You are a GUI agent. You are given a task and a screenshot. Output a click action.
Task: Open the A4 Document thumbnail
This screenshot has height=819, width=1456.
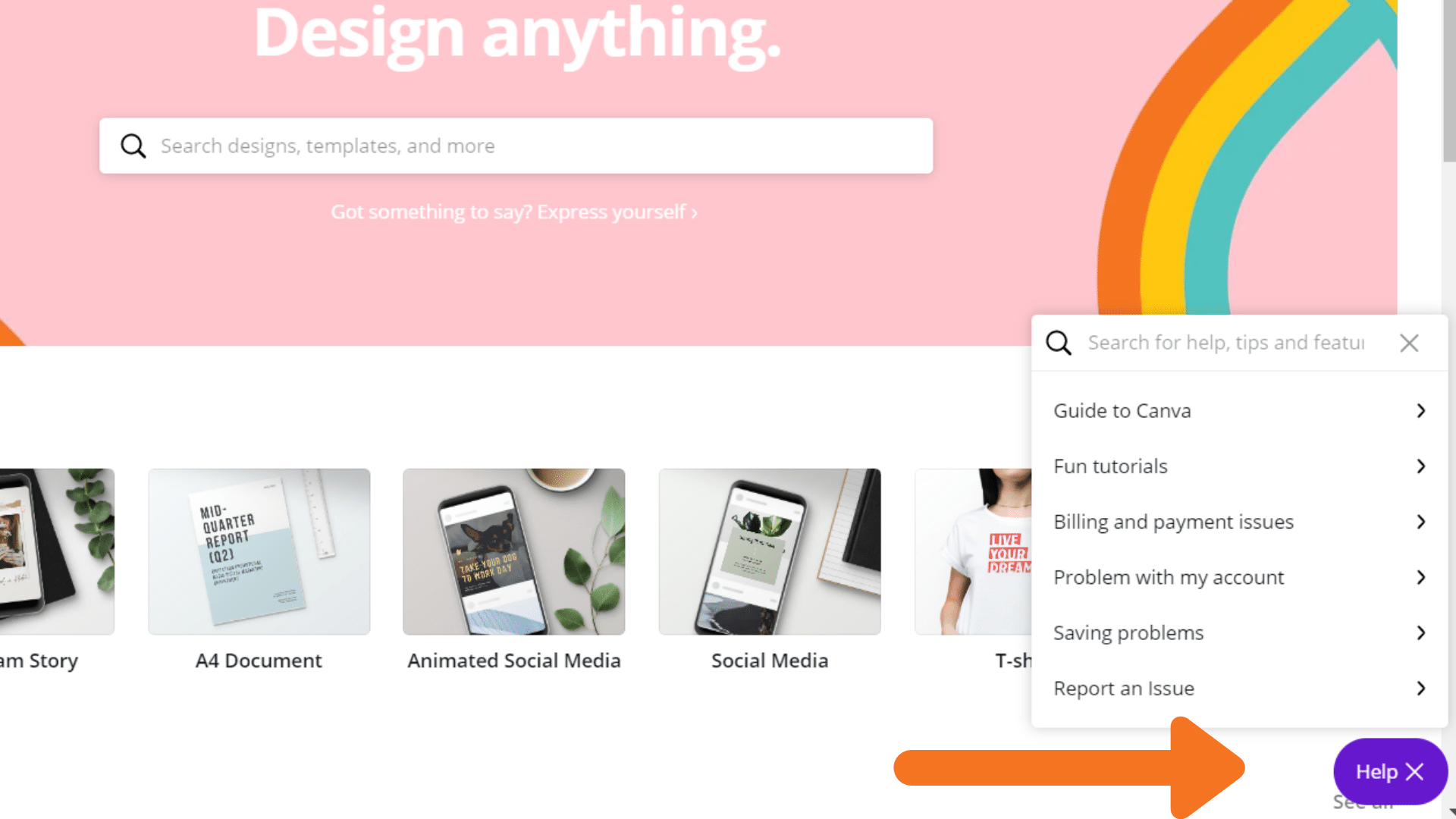259,551
